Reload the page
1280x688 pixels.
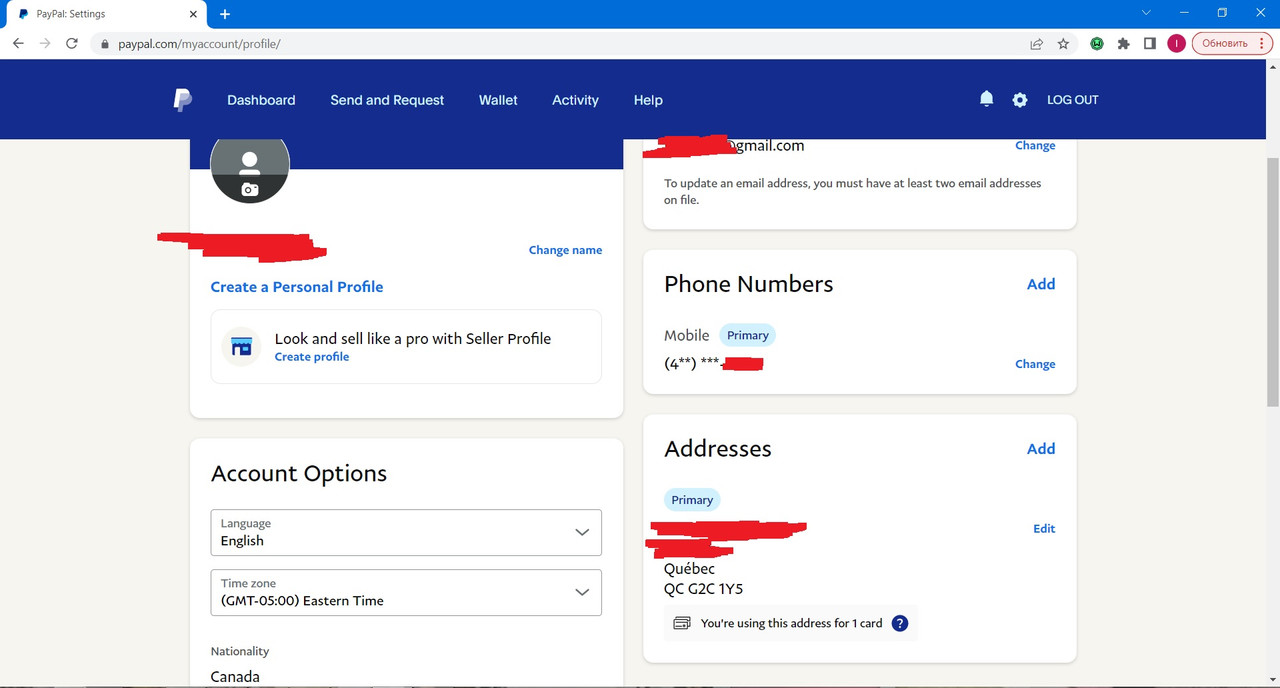[x=72, y=43]
